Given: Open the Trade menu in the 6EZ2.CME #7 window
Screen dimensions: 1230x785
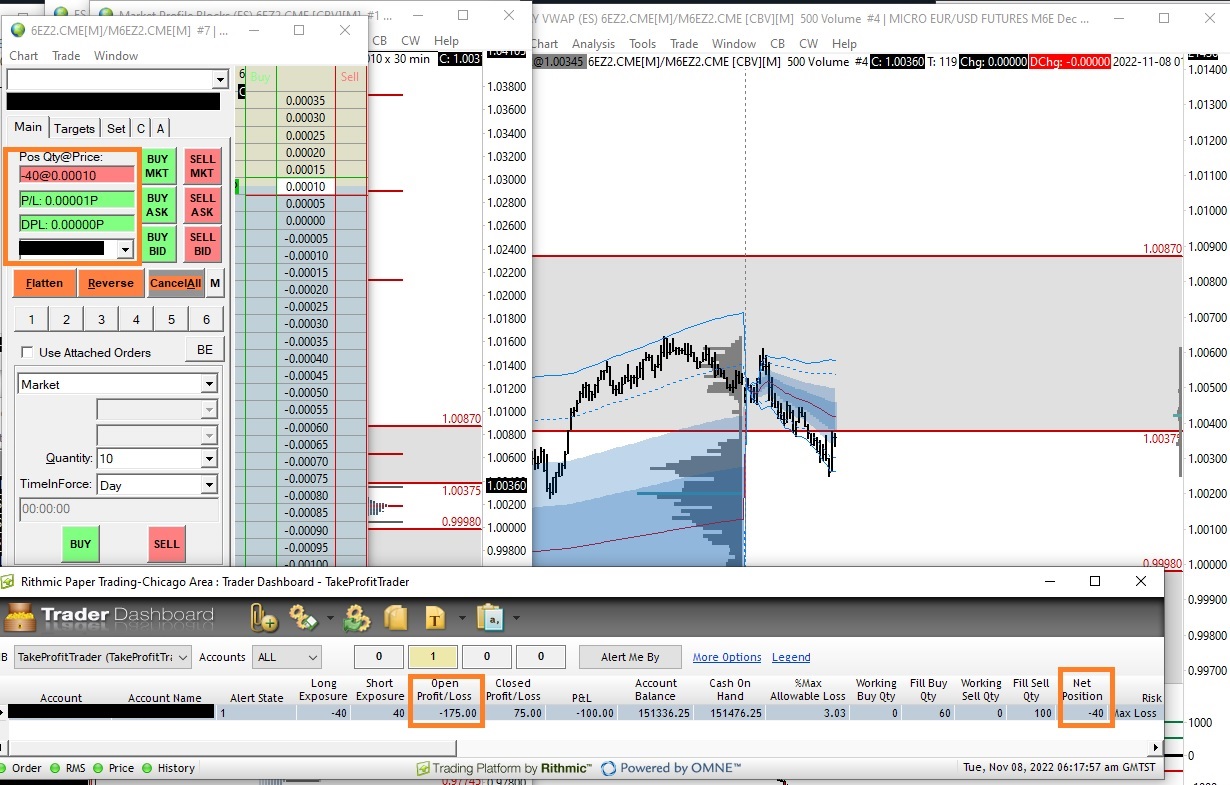Looking at the screenshot, I should click(x=66, y=55).
